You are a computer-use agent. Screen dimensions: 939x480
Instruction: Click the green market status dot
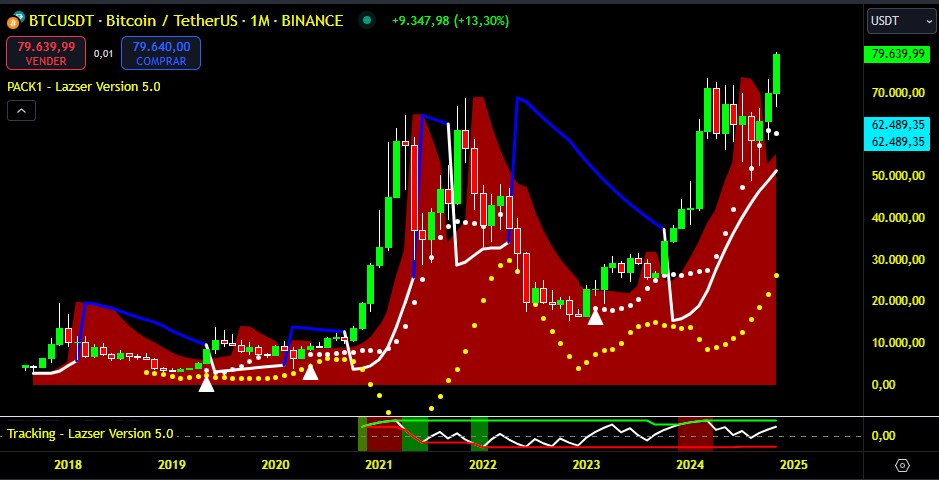pyautogui.click(x=367, y=20)
